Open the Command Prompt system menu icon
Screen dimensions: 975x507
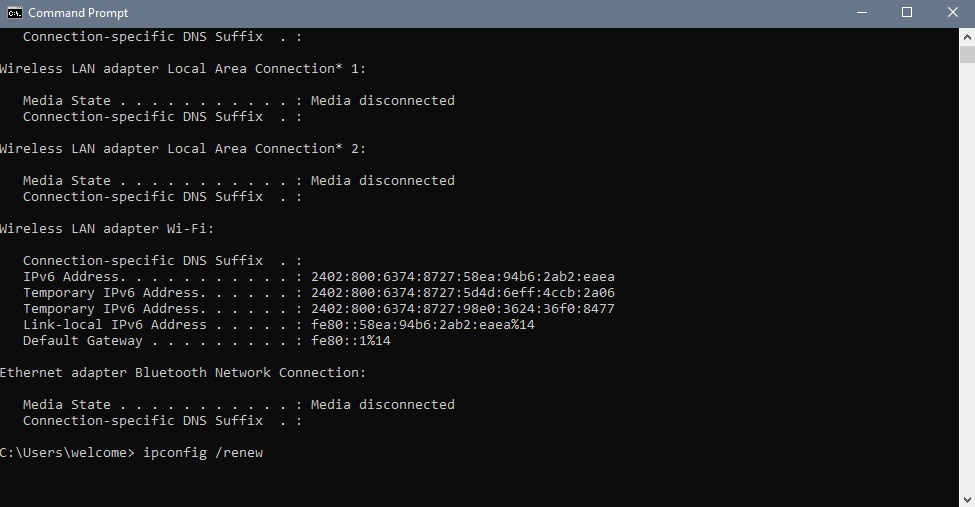(14, 13)
